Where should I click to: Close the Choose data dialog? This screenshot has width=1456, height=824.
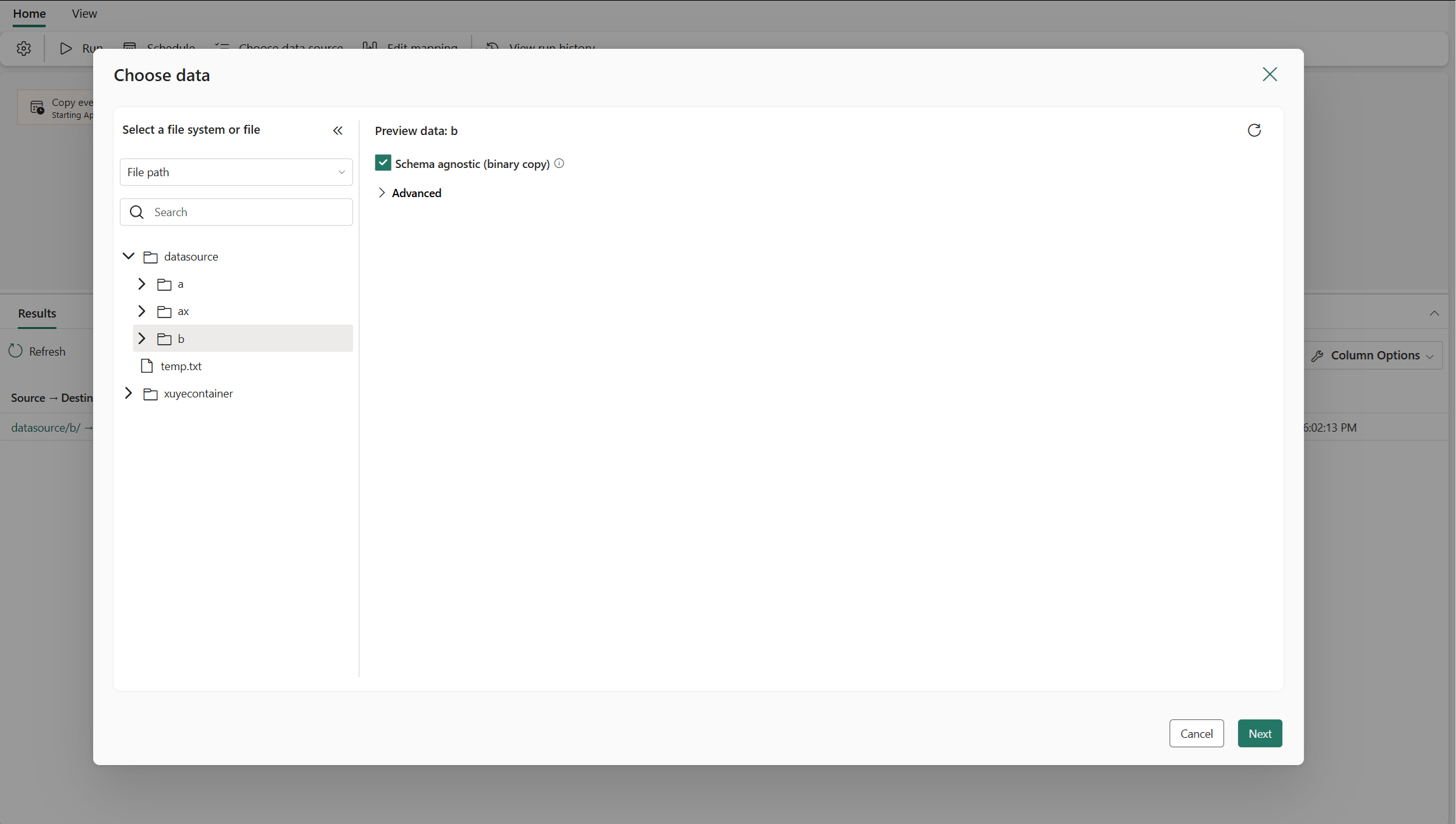1270,75
